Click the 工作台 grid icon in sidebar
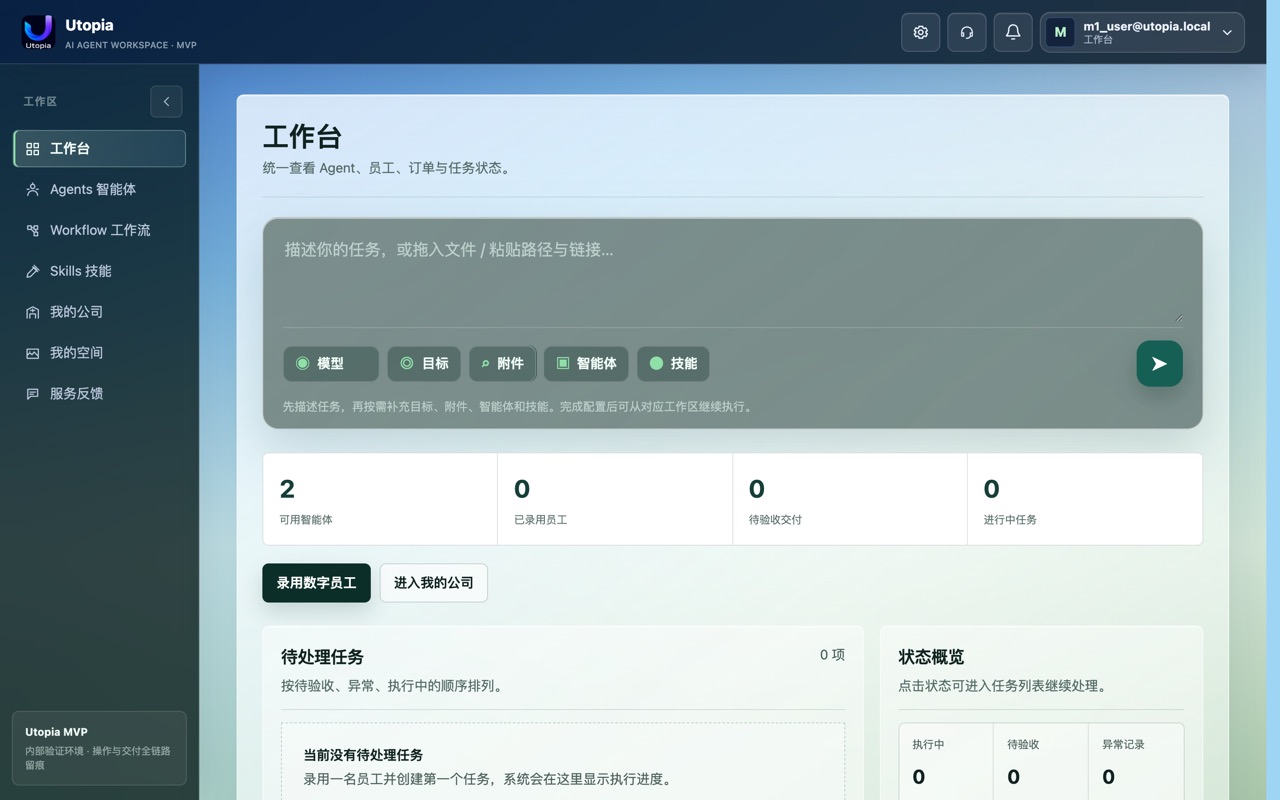 33,149
